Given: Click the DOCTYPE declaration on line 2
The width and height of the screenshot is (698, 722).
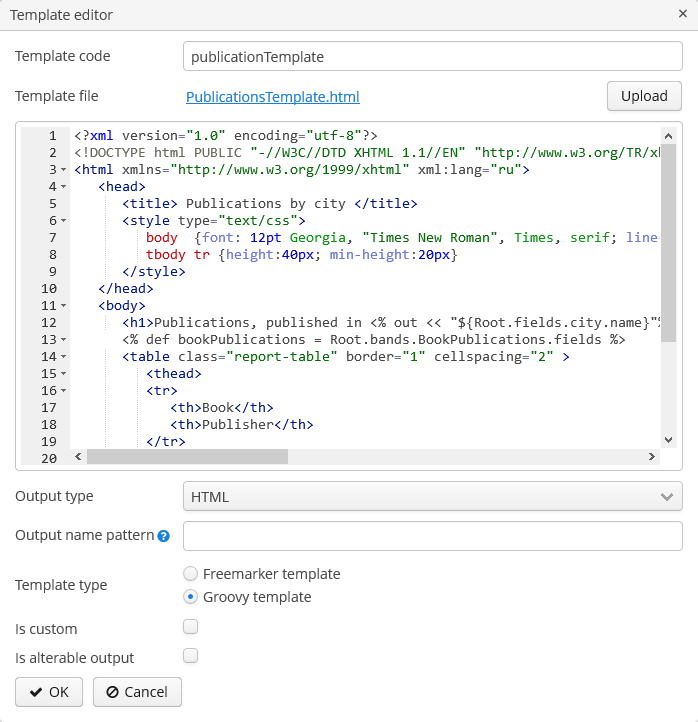Looking at the screenshot, I should 367,153.
